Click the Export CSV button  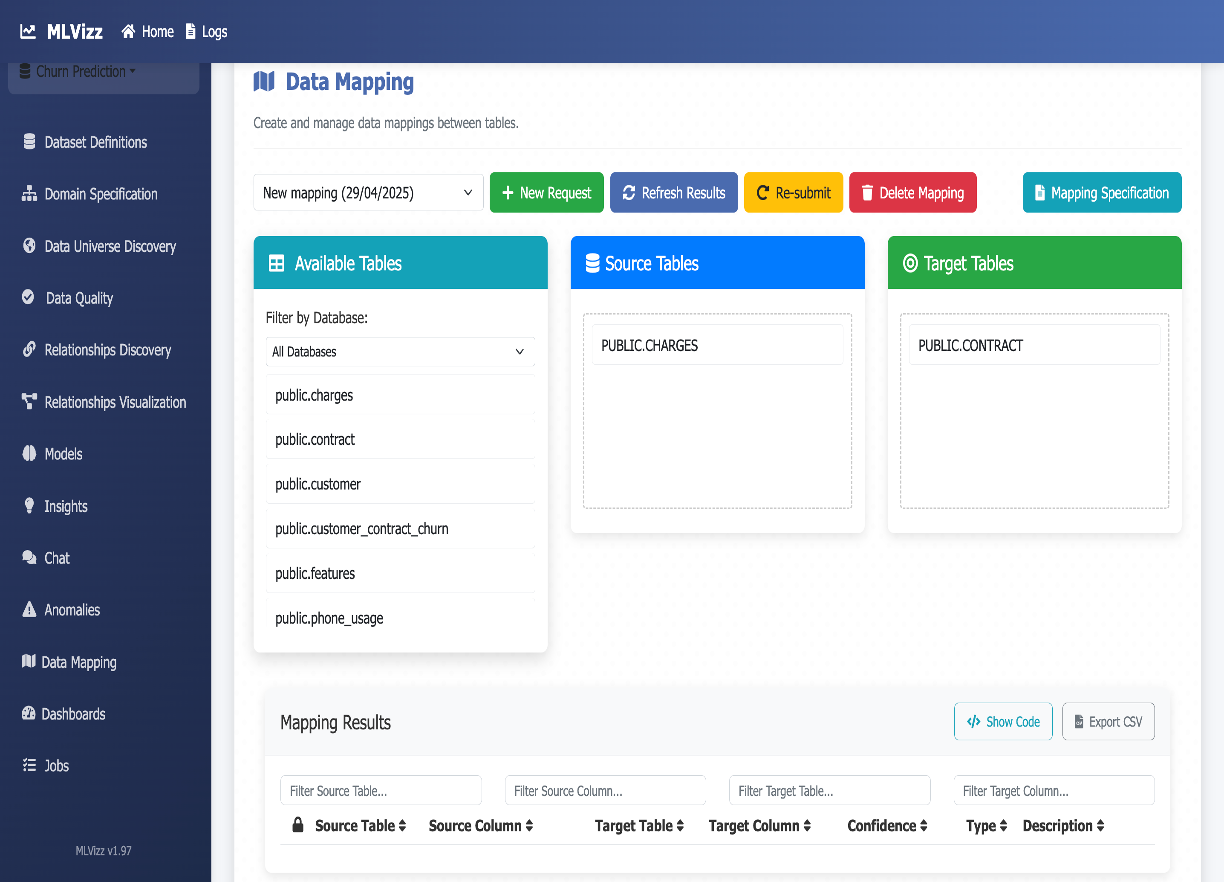[x=1108, y=721]
